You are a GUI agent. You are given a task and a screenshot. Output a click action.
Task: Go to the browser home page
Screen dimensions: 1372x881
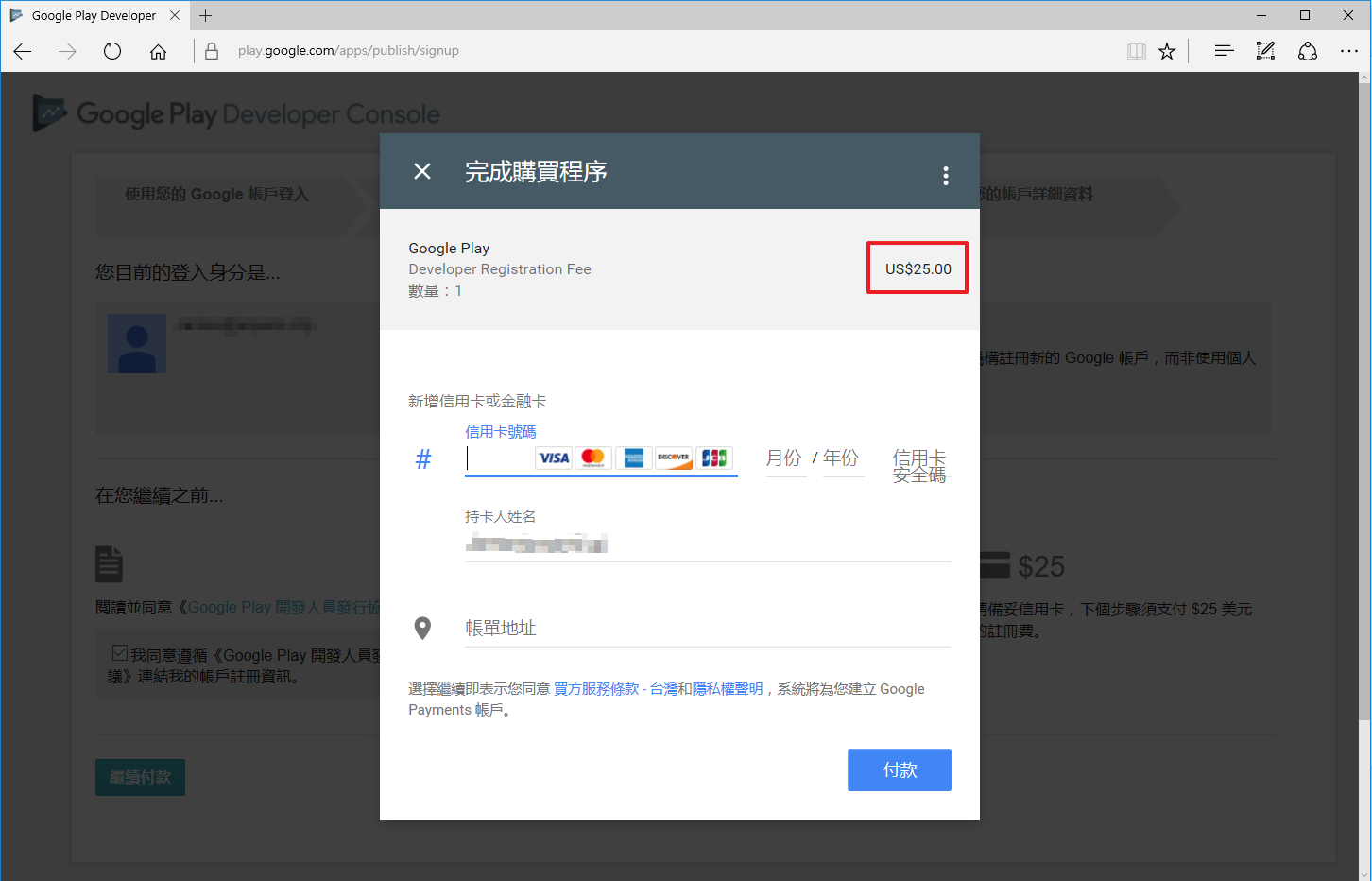(158, 51)
